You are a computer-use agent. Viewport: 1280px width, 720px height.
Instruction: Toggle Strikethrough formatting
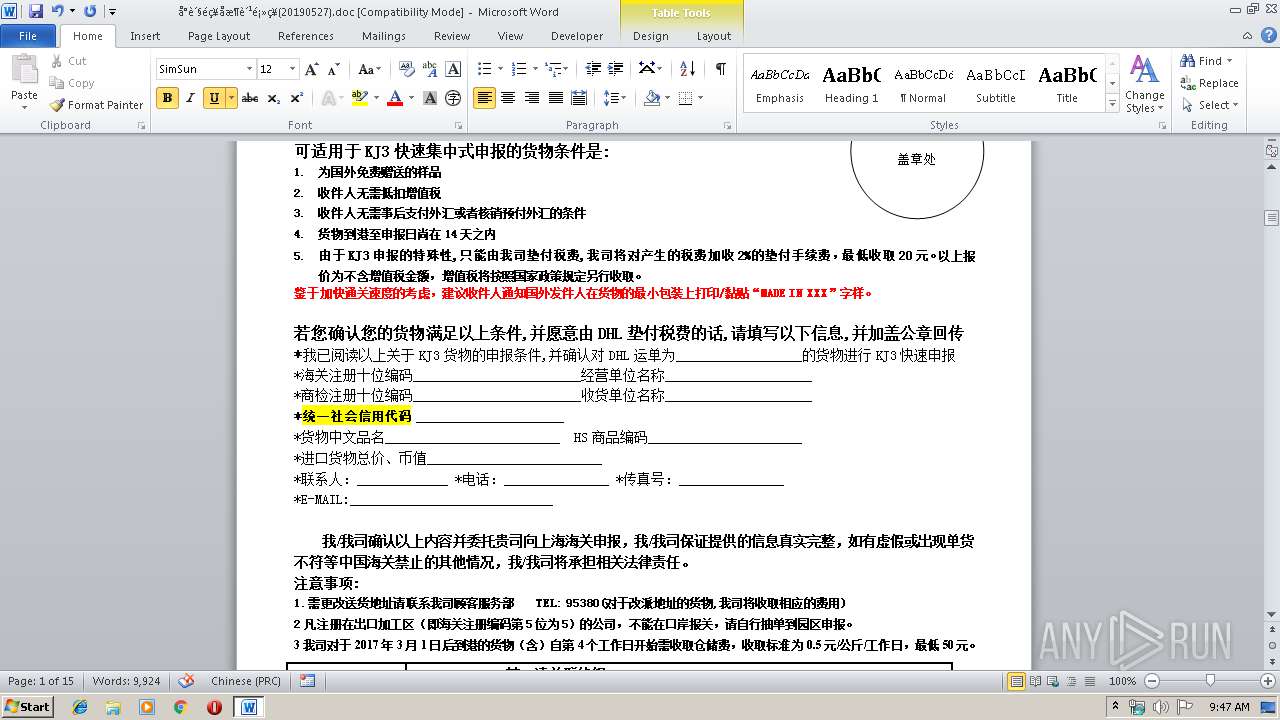[x=250, y=98]
